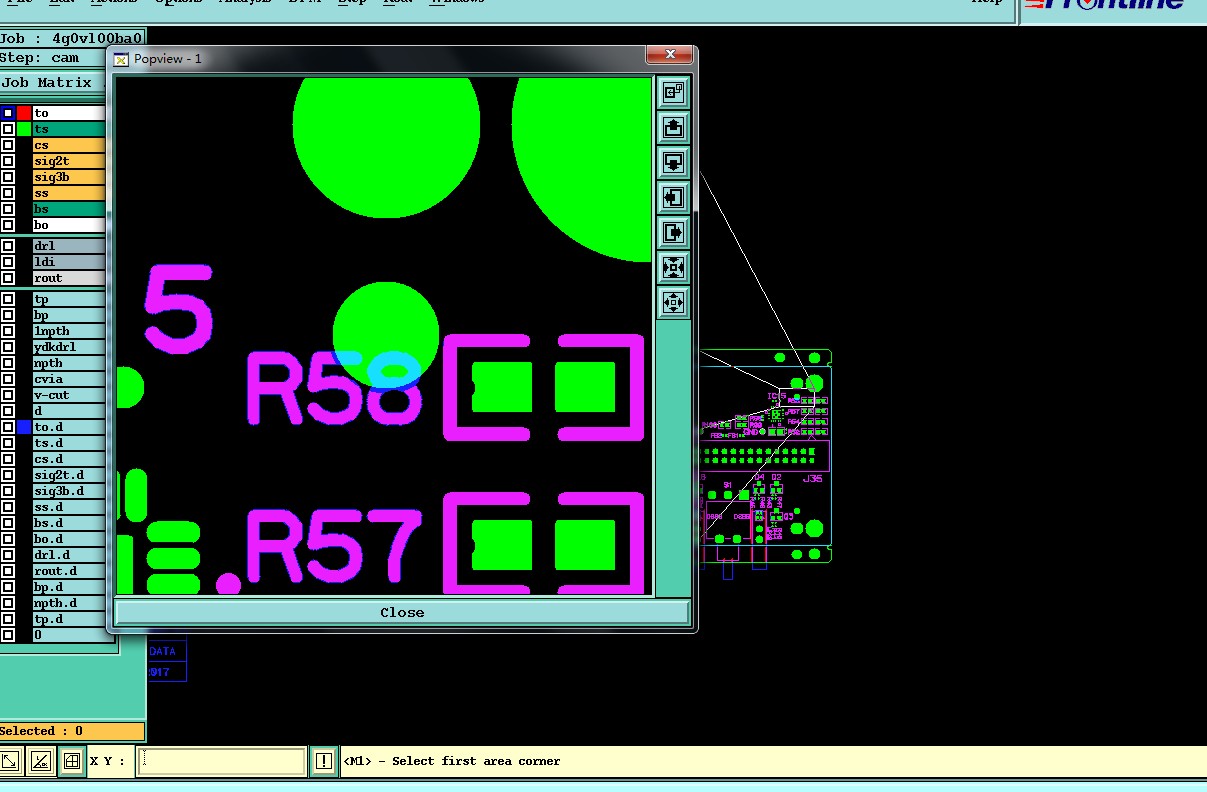Click the Job : 4g0vl00ba0 label

72,38
